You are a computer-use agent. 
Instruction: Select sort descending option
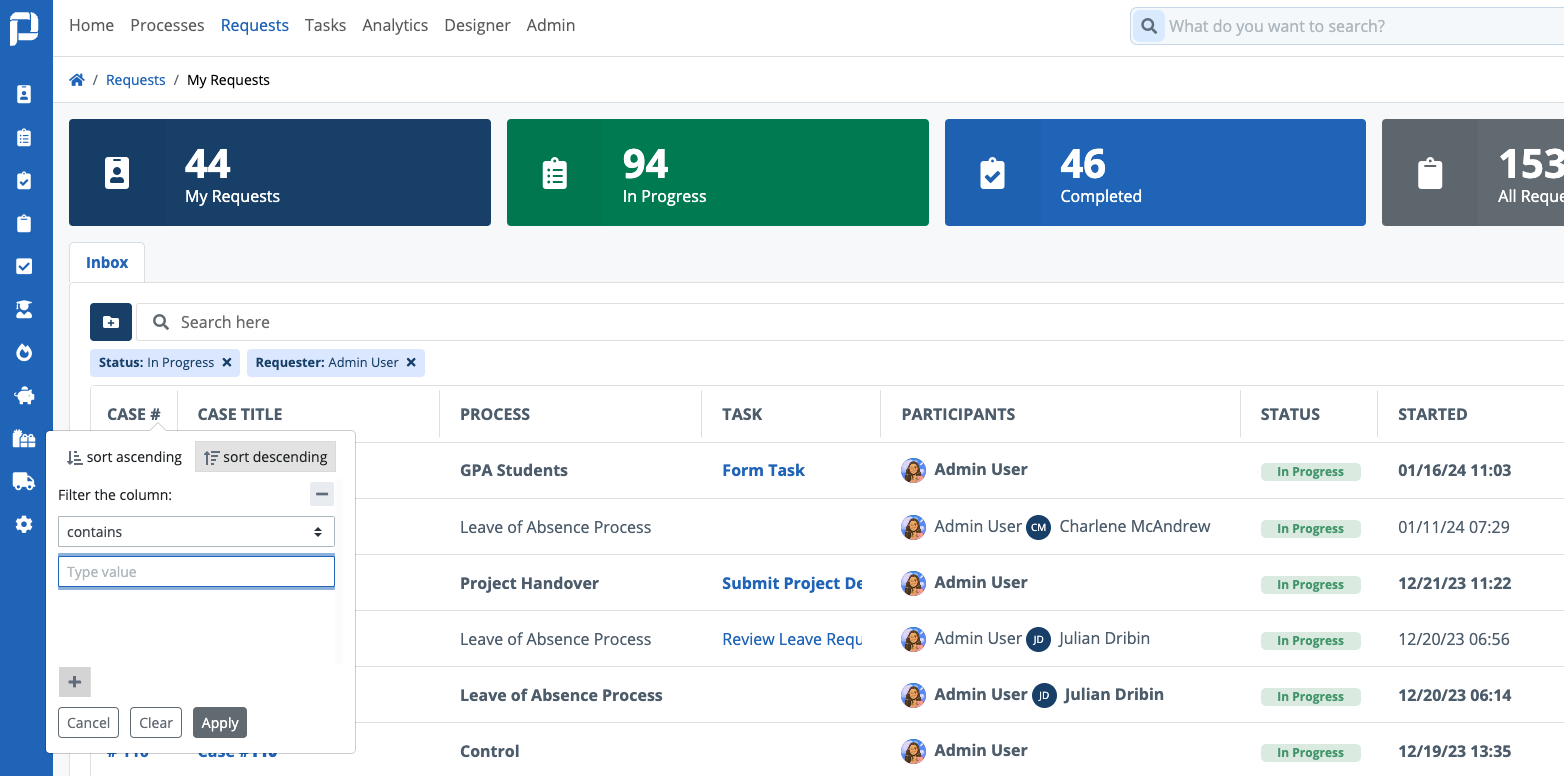coord(265,457)
